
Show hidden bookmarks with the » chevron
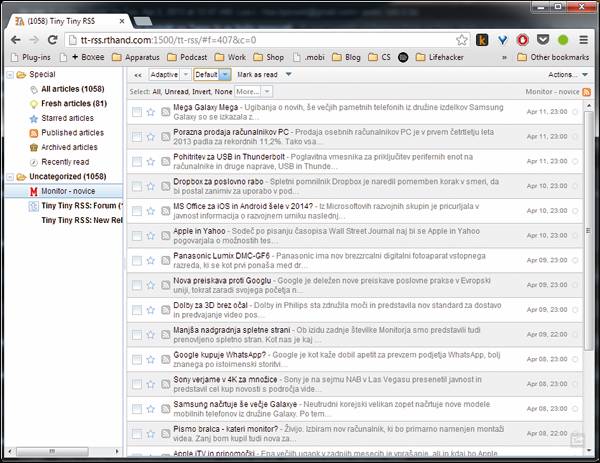pyautogui.click(x=504, y=57)
